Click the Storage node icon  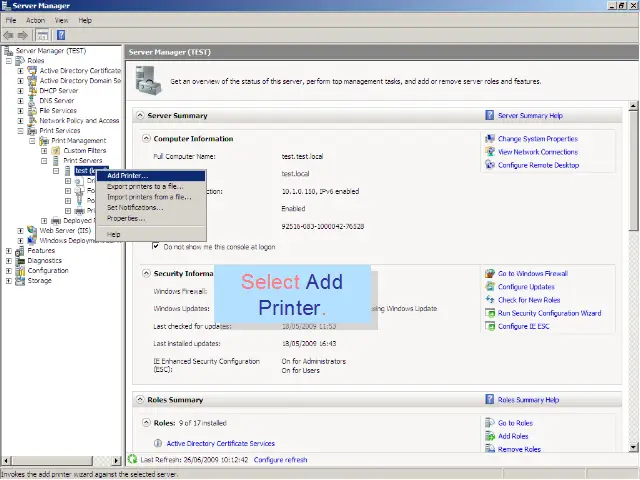[x=20, y=281]
